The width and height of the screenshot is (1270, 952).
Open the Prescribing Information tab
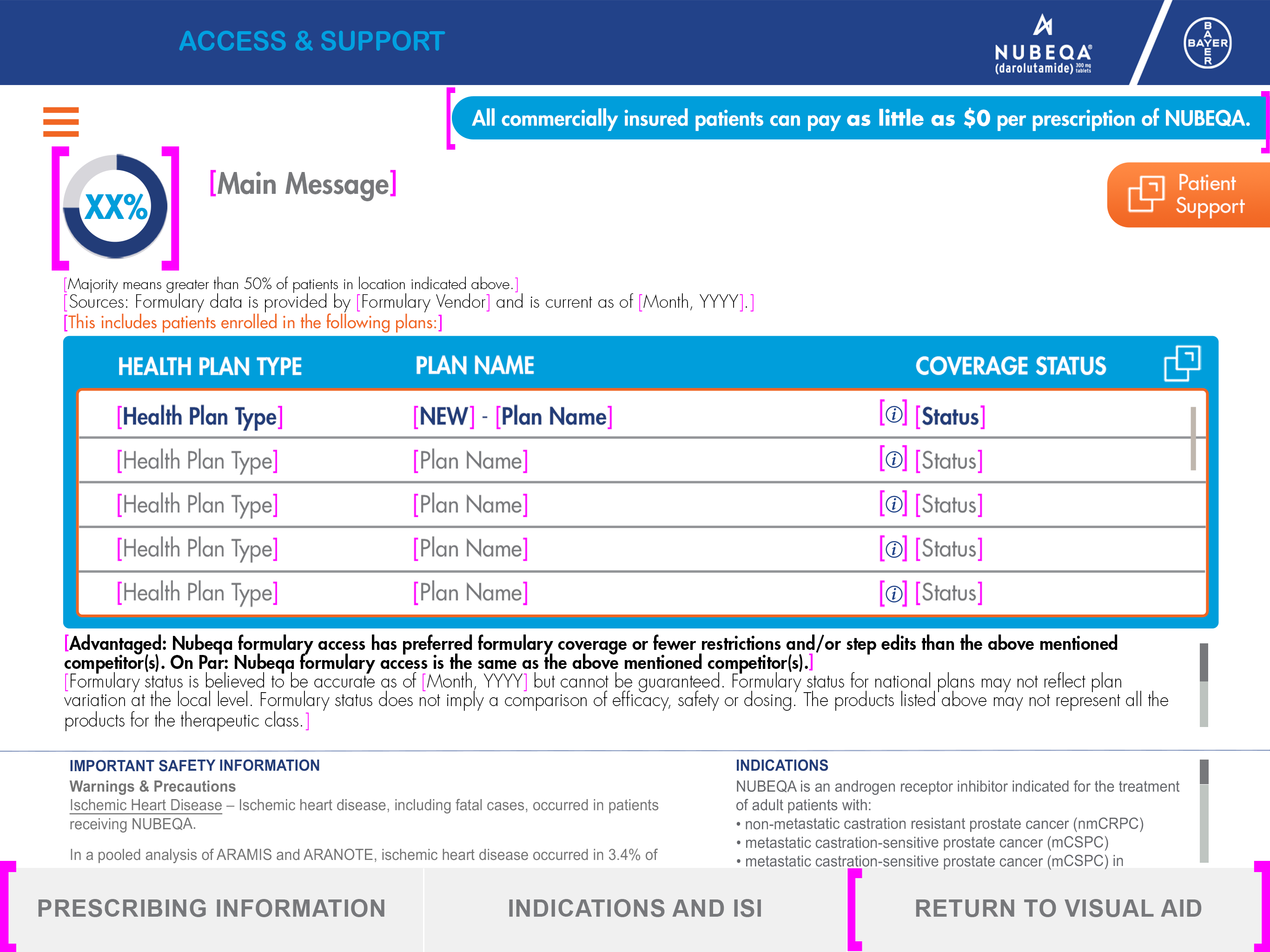[x=212, y=909]
